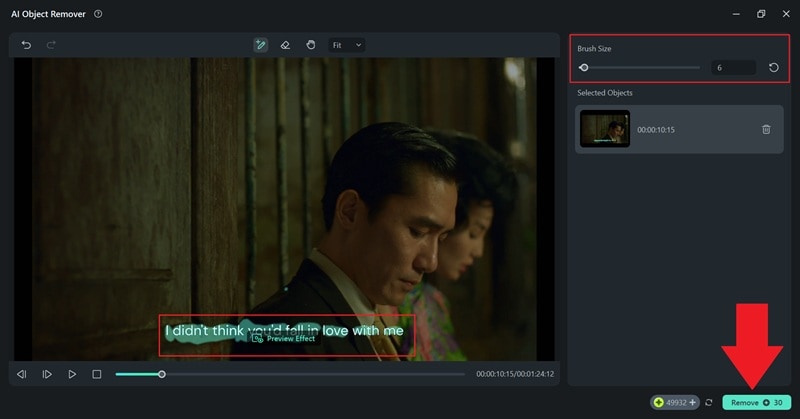Play the video preview

(x=72, y=374)
